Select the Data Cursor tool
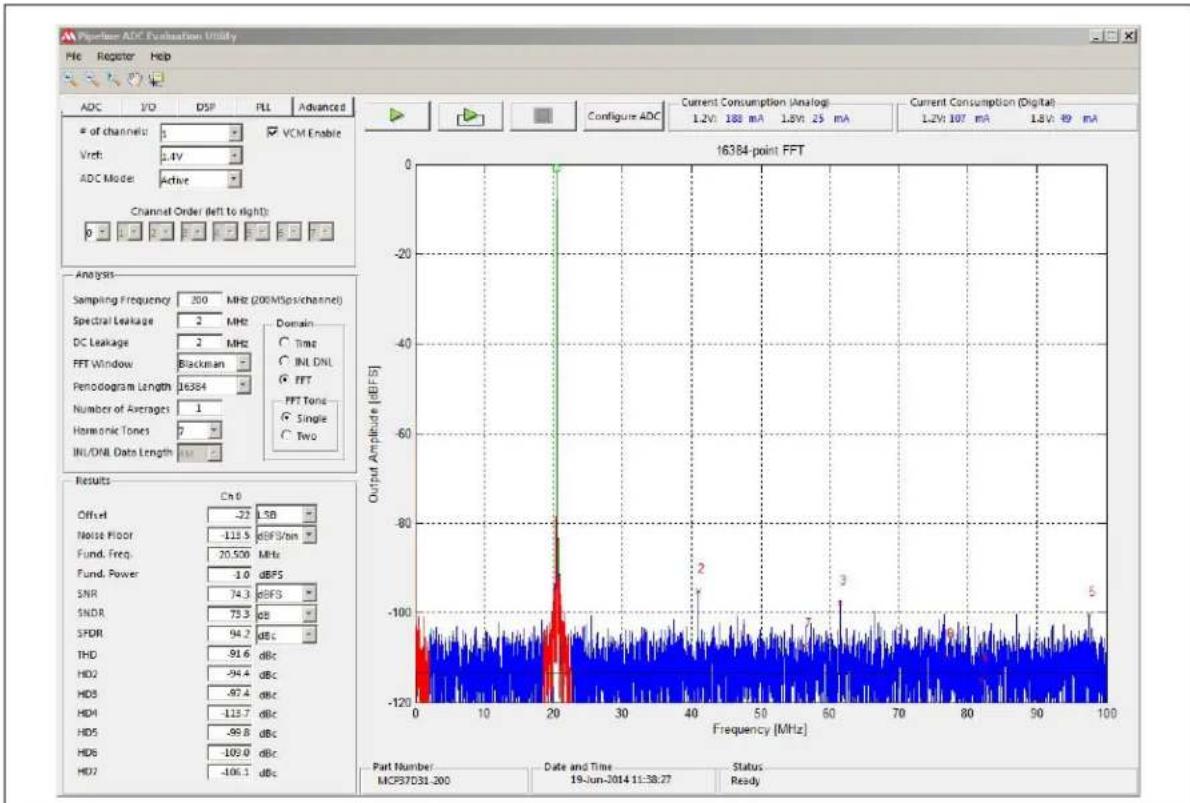Image resolution: width=1190 pixels, height=803 pixels. click(x=157, y=79)
